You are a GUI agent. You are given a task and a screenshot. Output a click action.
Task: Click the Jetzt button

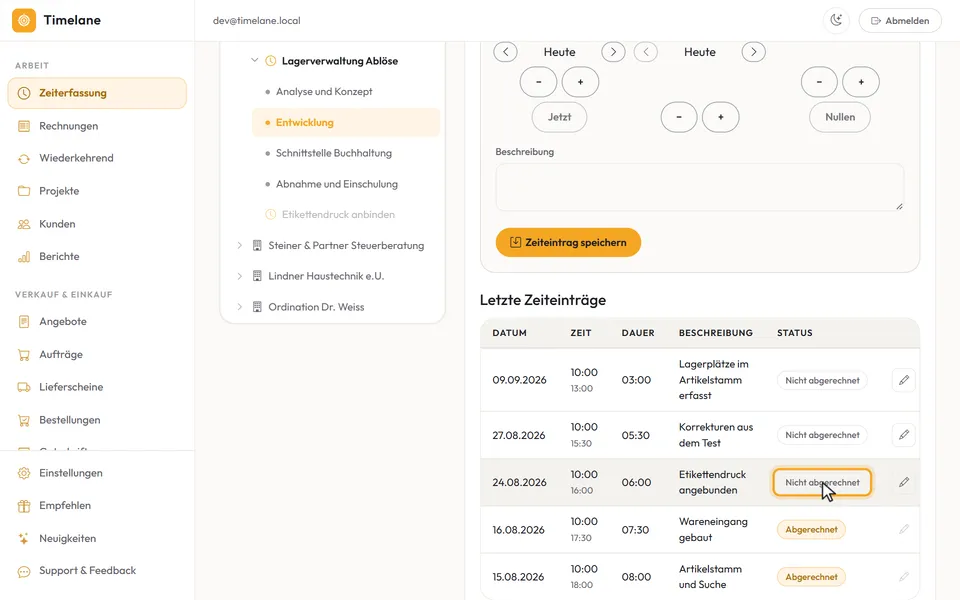click(559, 117)
